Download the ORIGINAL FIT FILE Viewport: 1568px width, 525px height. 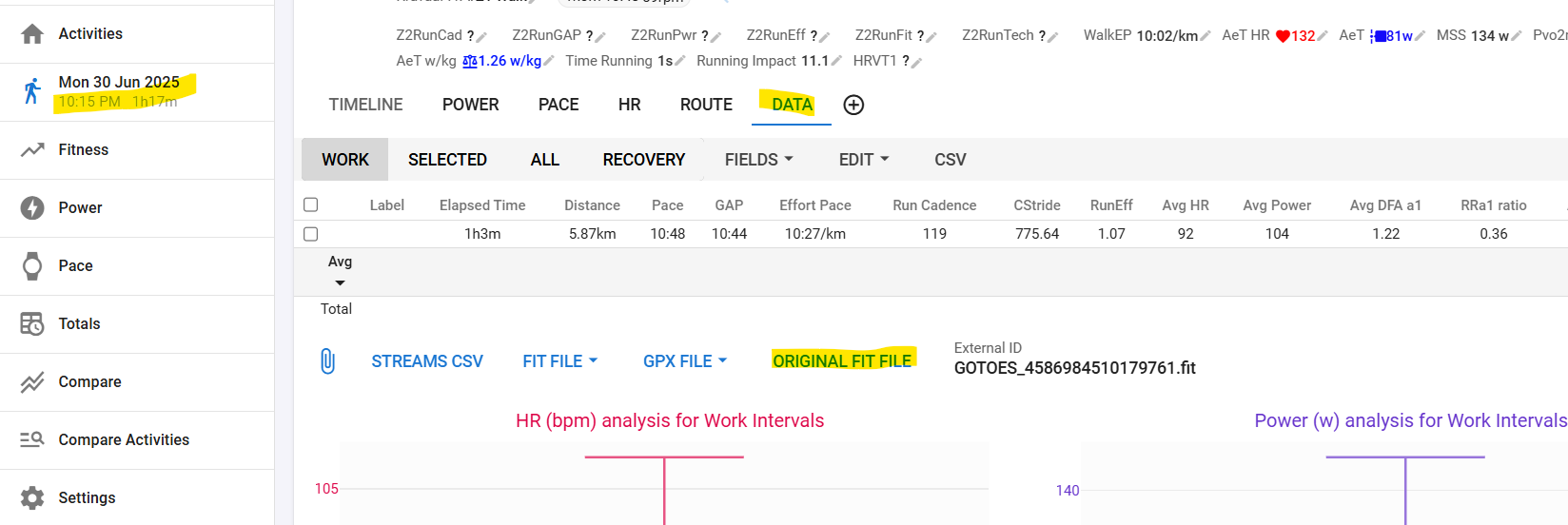click(x=841, y=361)
